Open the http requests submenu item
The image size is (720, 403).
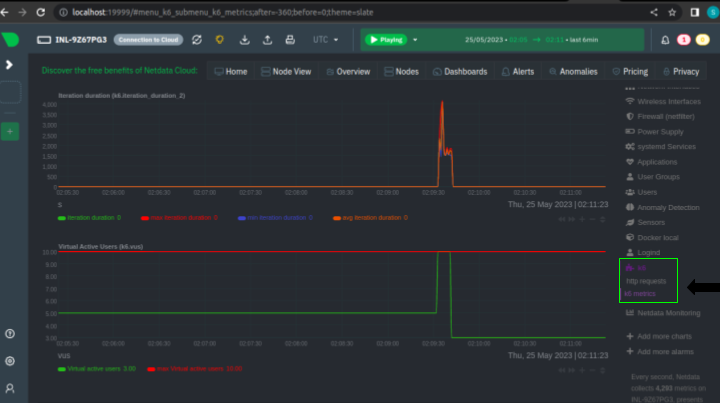click(x=646, y=281)
